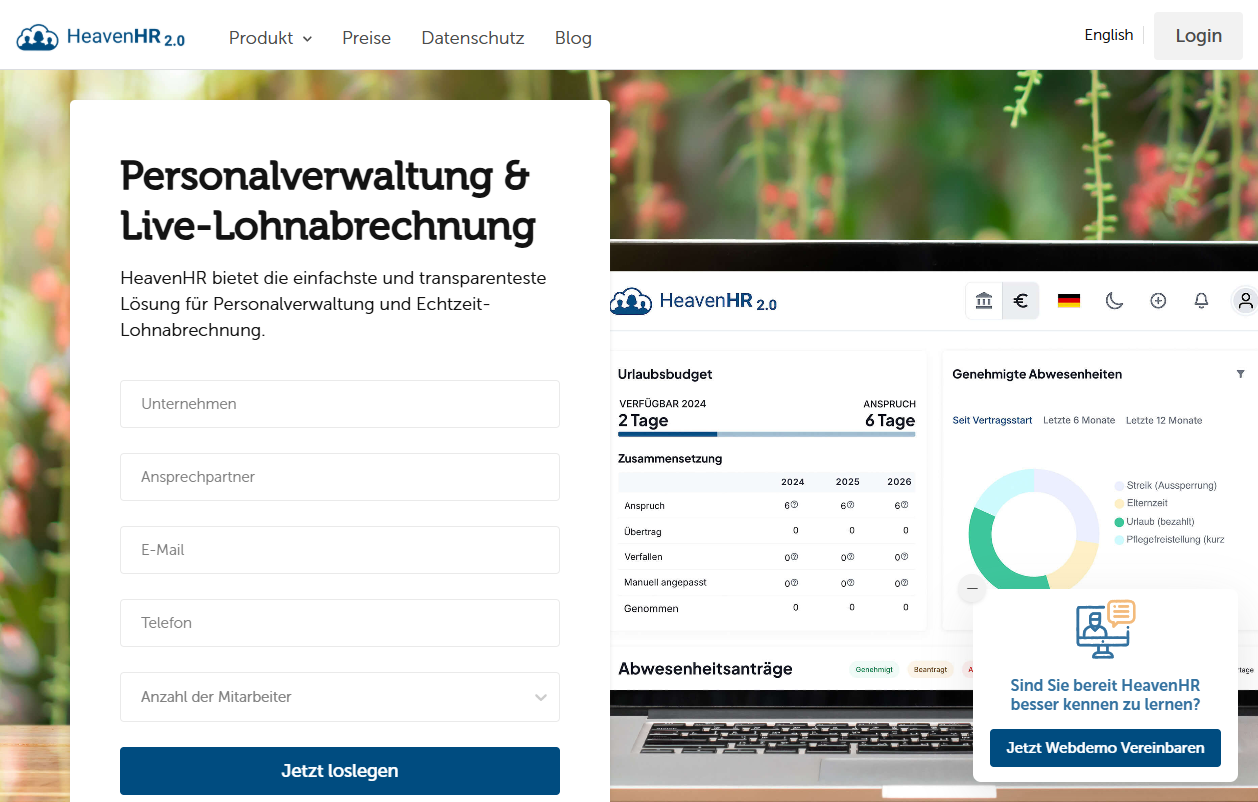Click the Anspruch row label in the table
1258x802 pixels.
tap(644, 506)
